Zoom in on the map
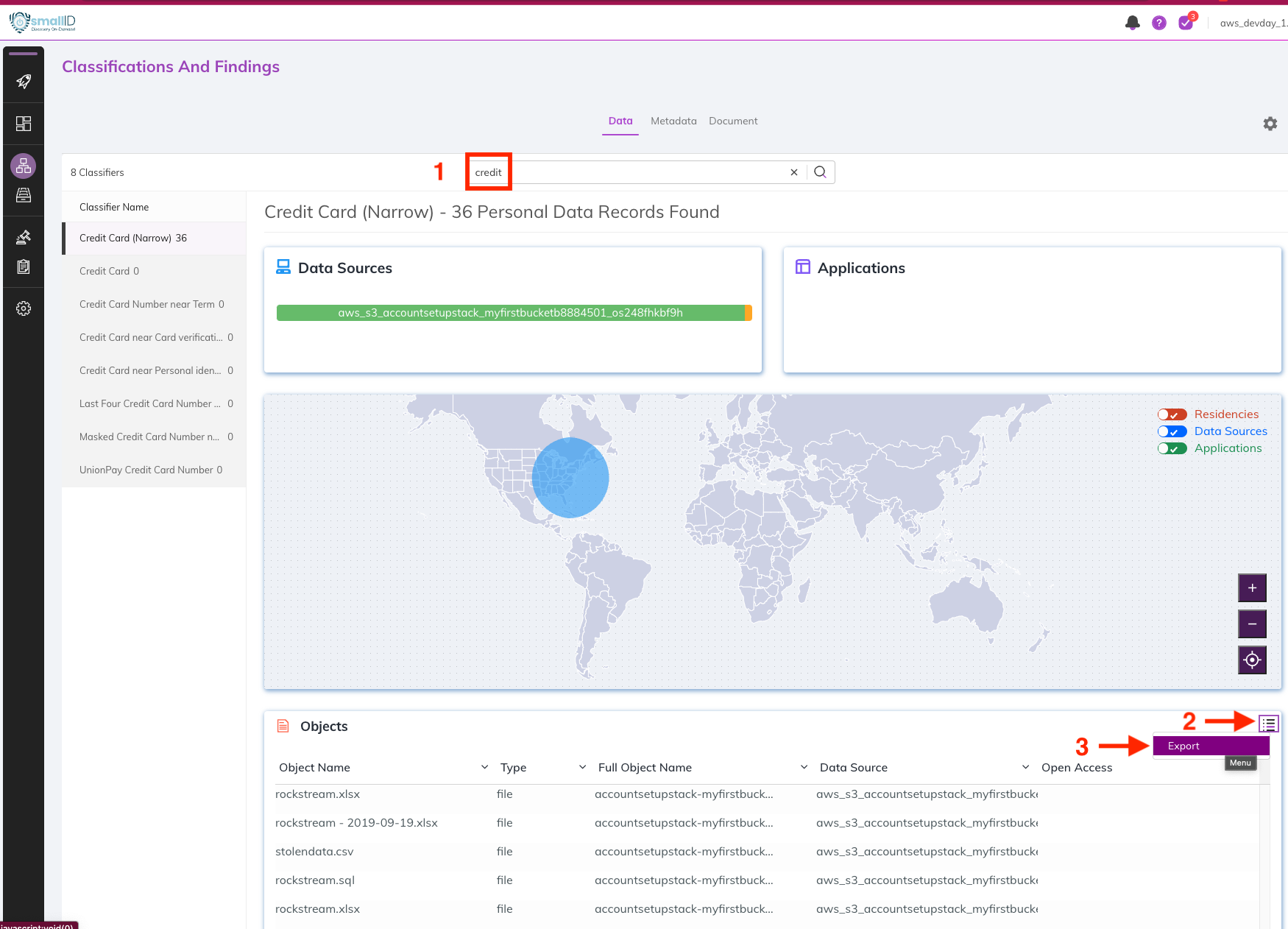 [1253, 588]
